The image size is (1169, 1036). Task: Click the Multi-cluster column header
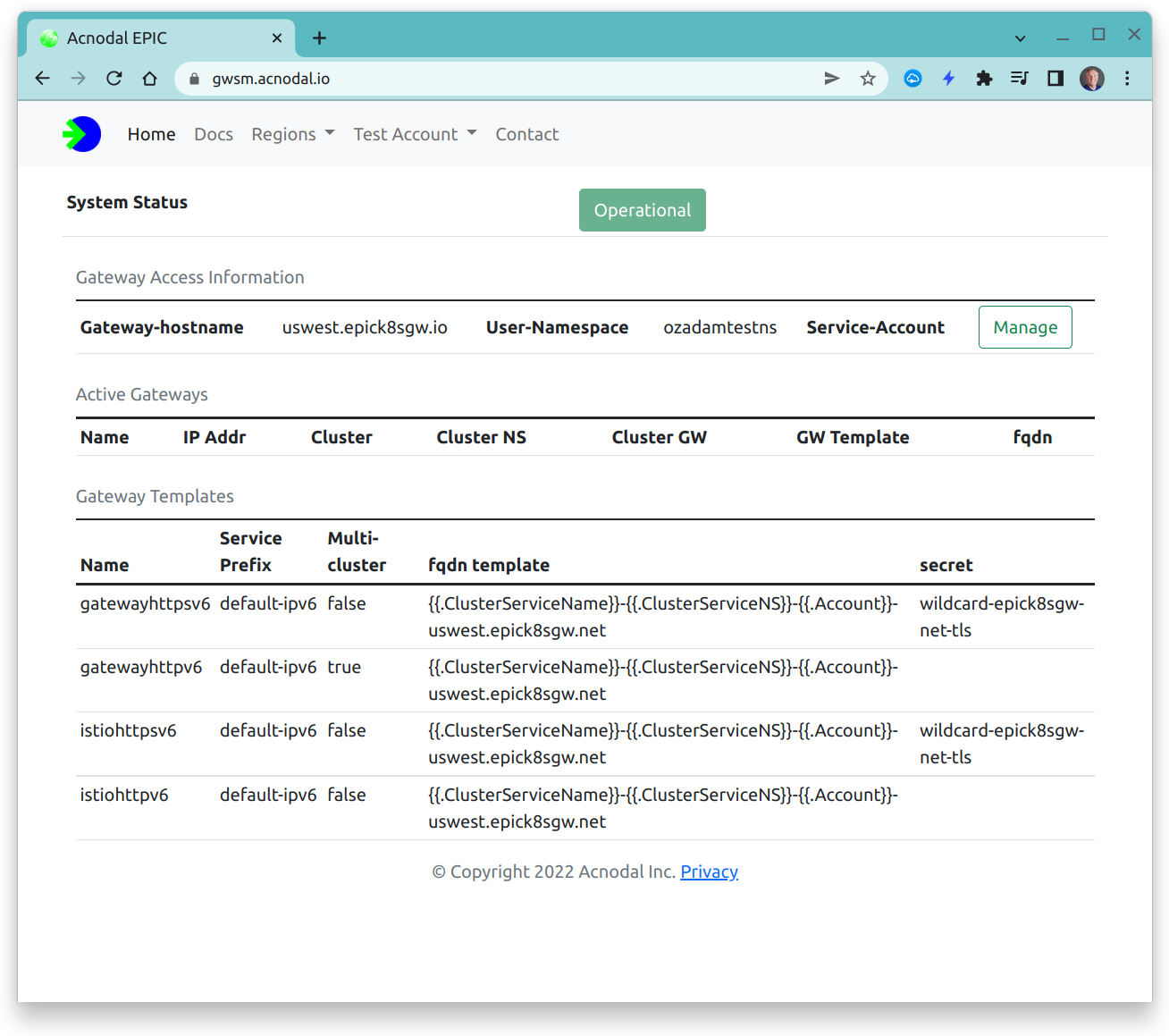click(357, 552)
